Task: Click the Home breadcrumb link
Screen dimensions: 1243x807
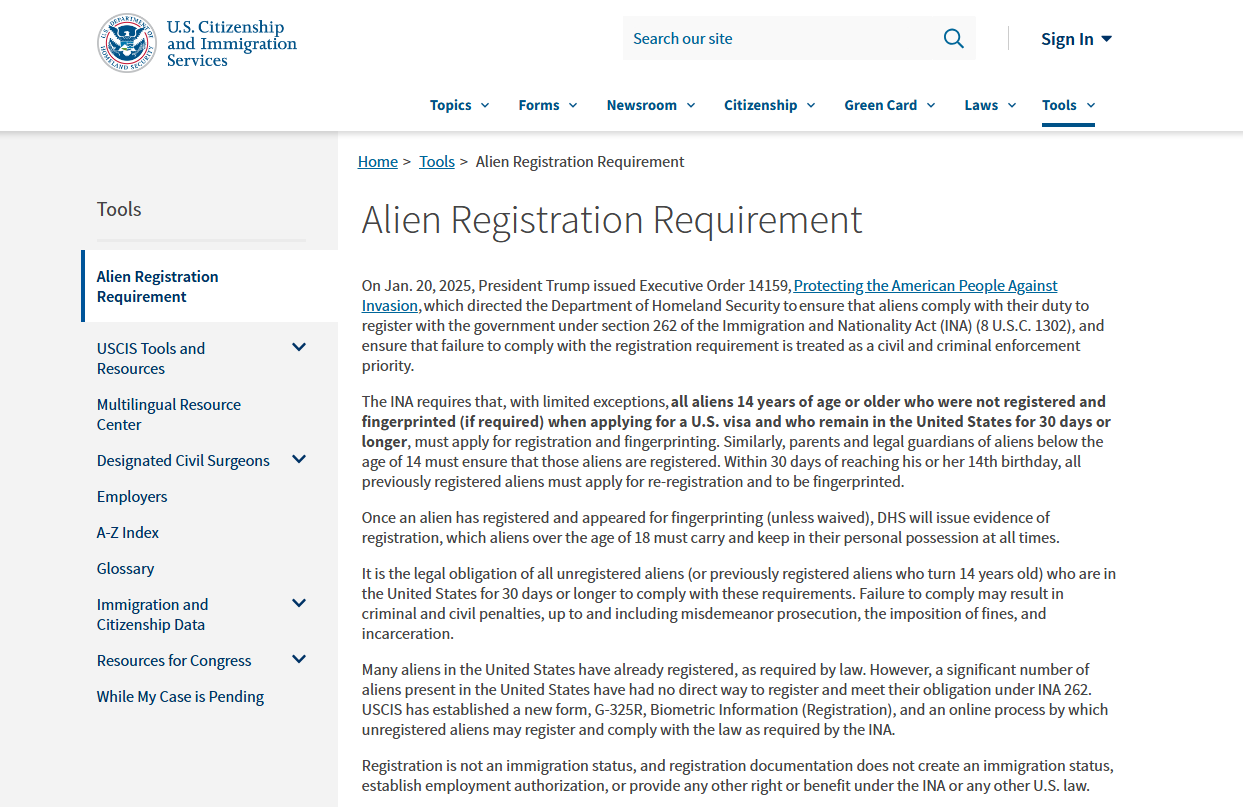Action: tap(377, 161)
